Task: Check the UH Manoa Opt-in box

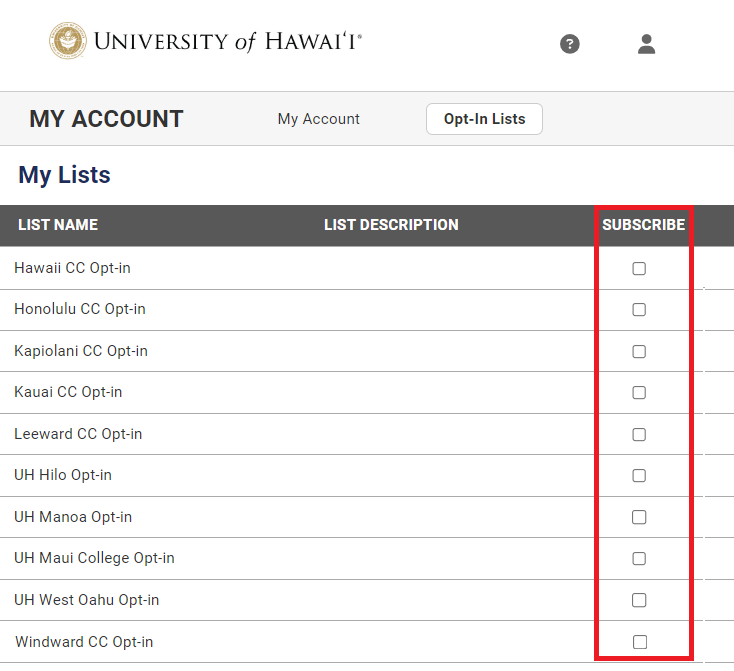Action: tap(639, 517)
